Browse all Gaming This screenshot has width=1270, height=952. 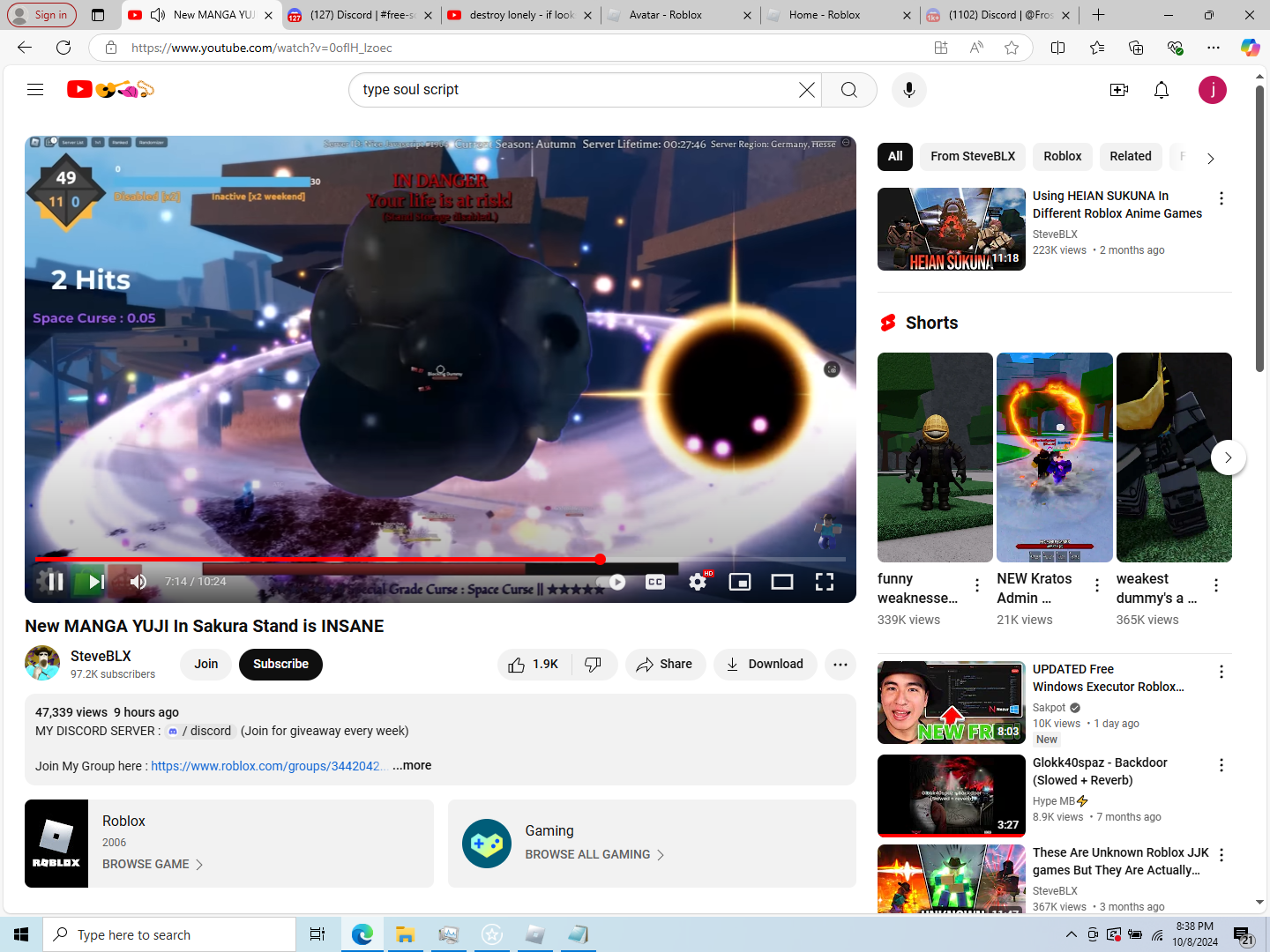coord(594,854)
